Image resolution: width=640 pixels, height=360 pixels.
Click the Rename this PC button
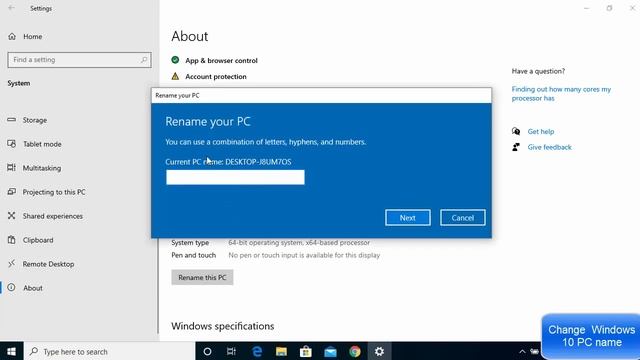202,277
